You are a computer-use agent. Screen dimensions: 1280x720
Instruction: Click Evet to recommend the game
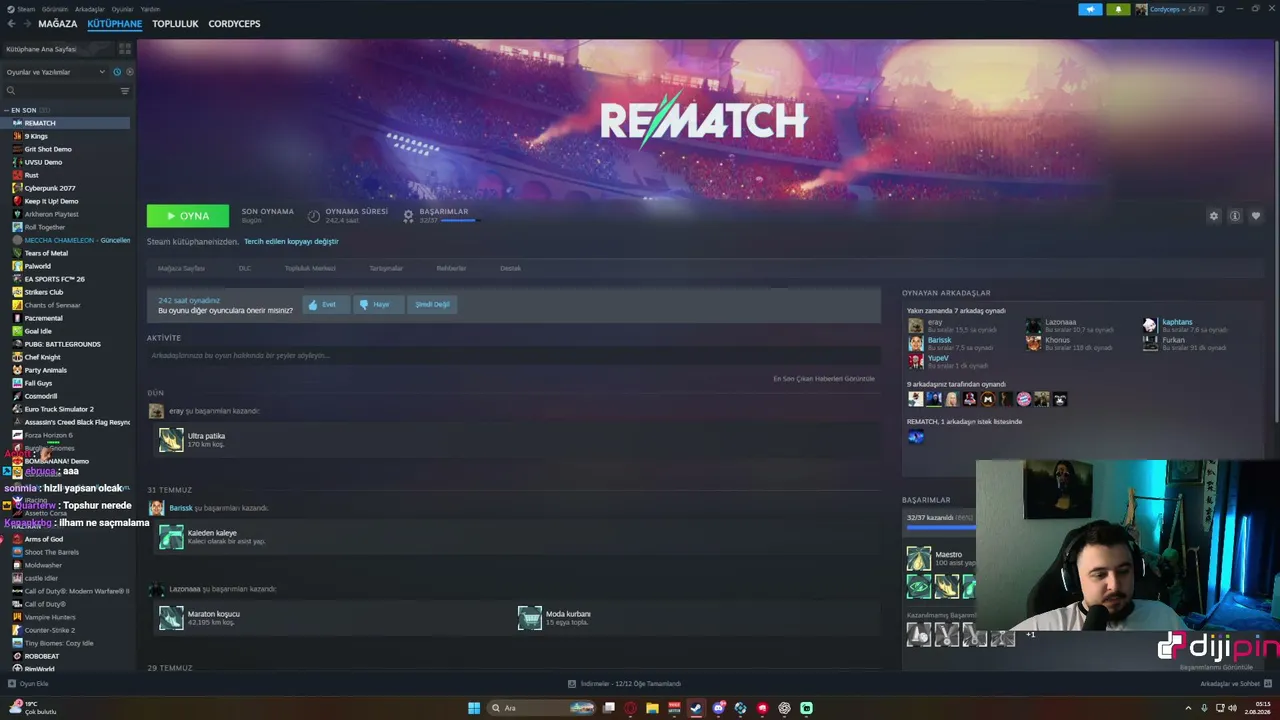326,304
